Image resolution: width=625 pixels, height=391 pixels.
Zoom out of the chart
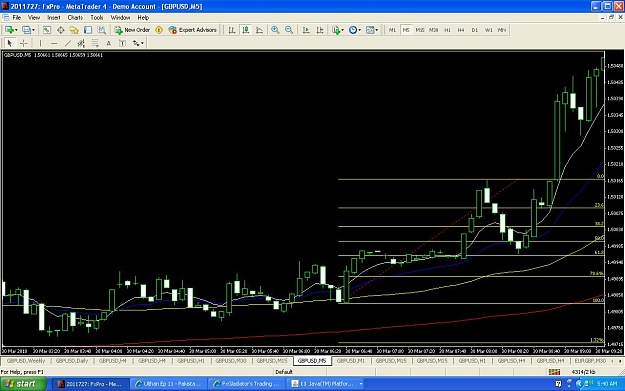point(289,30)
